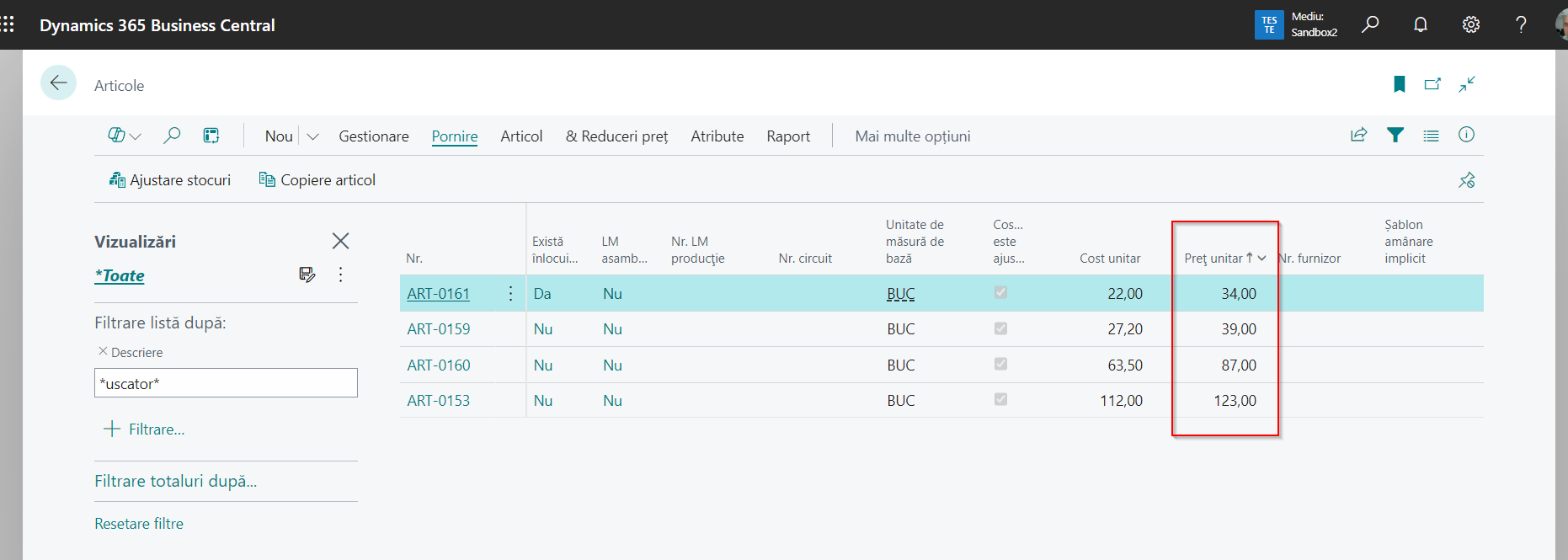Click the Resetare filtre link

pos(139,524)
